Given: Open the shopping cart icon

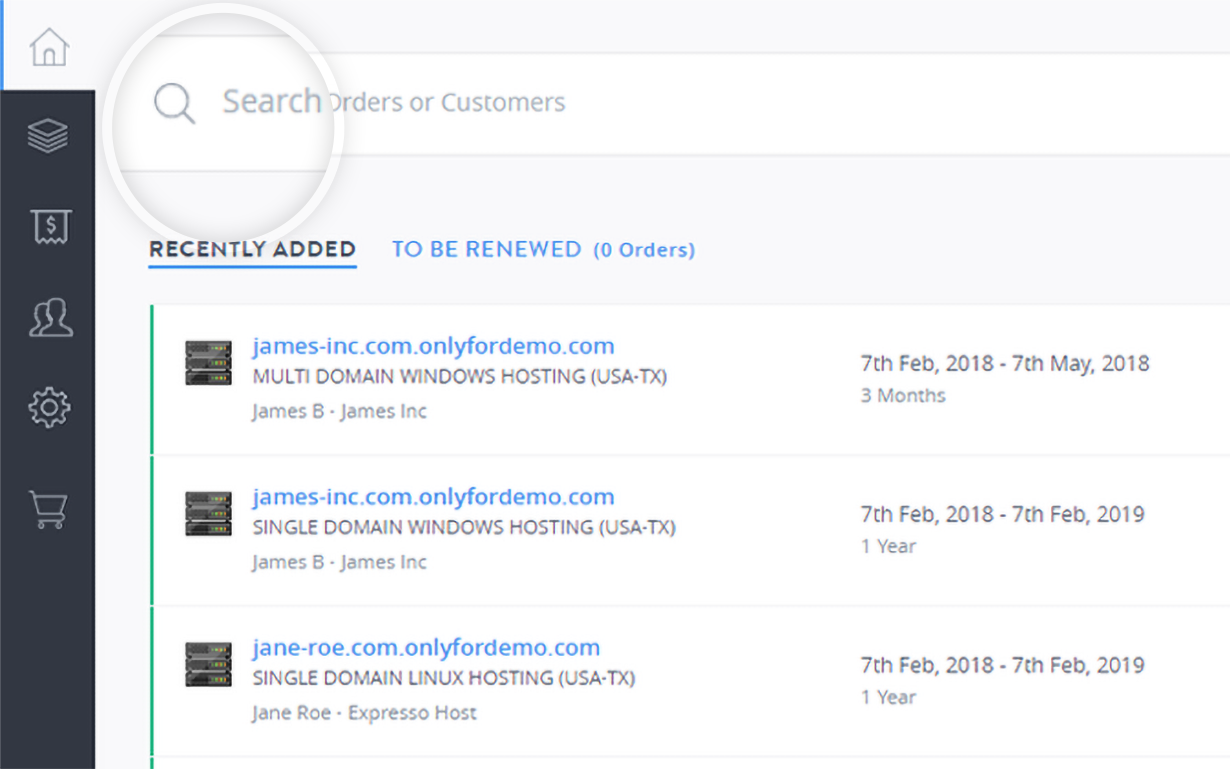Looking at the screenshot, I should [49, 509].
